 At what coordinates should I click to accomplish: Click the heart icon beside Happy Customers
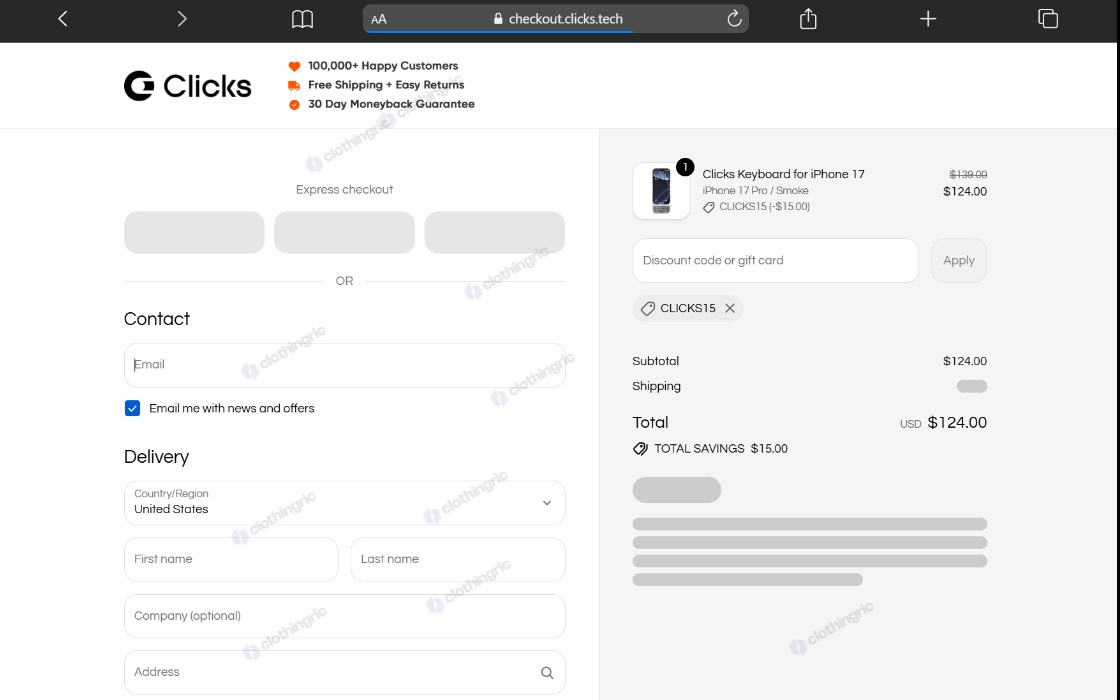click(x=294, y=66)
